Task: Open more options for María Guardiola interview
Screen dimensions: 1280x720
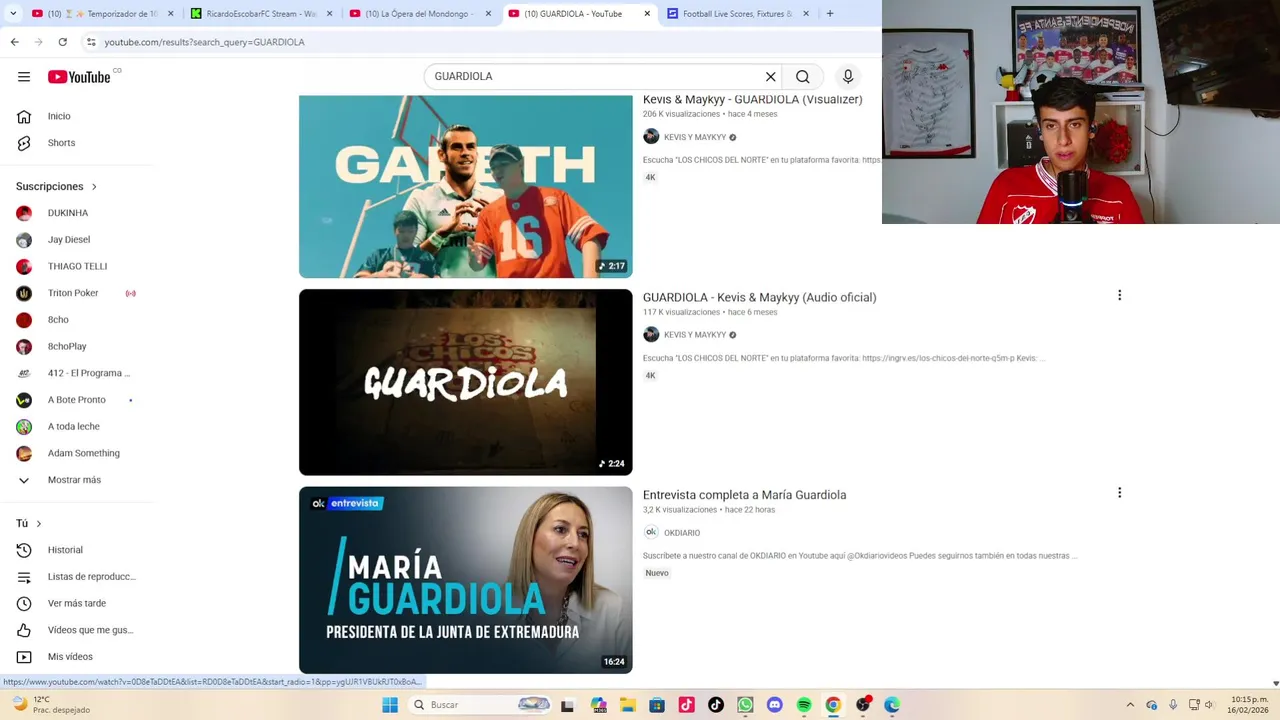Action: point(1119,493)
